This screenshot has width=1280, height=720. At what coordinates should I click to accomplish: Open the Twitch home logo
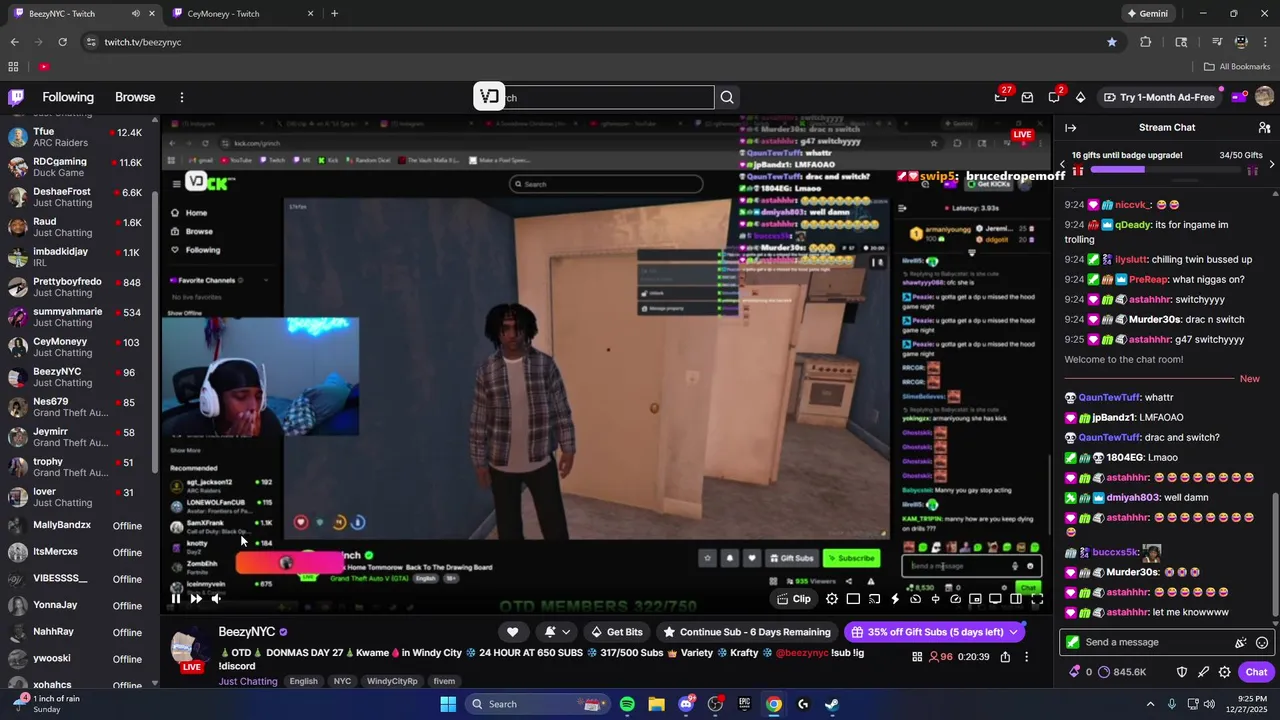[16, 97]
